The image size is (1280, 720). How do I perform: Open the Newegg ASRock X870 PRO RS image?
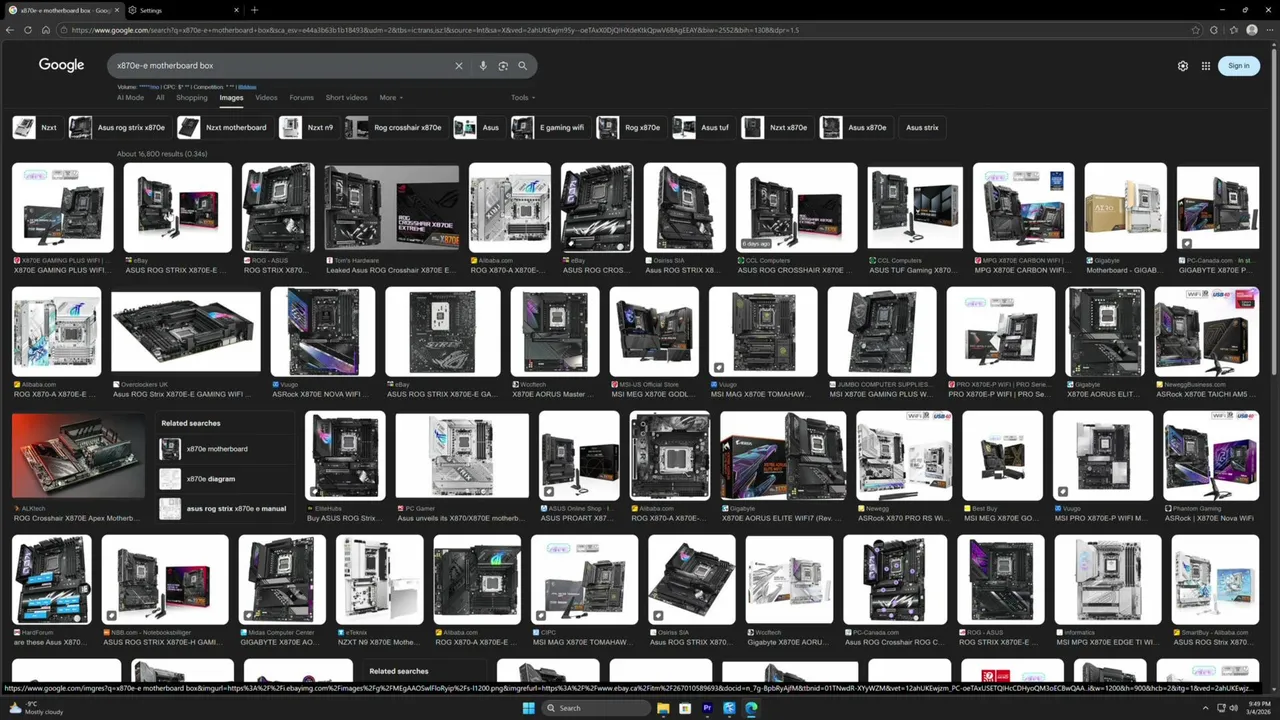pyautogui.click(x=904, y=456)
